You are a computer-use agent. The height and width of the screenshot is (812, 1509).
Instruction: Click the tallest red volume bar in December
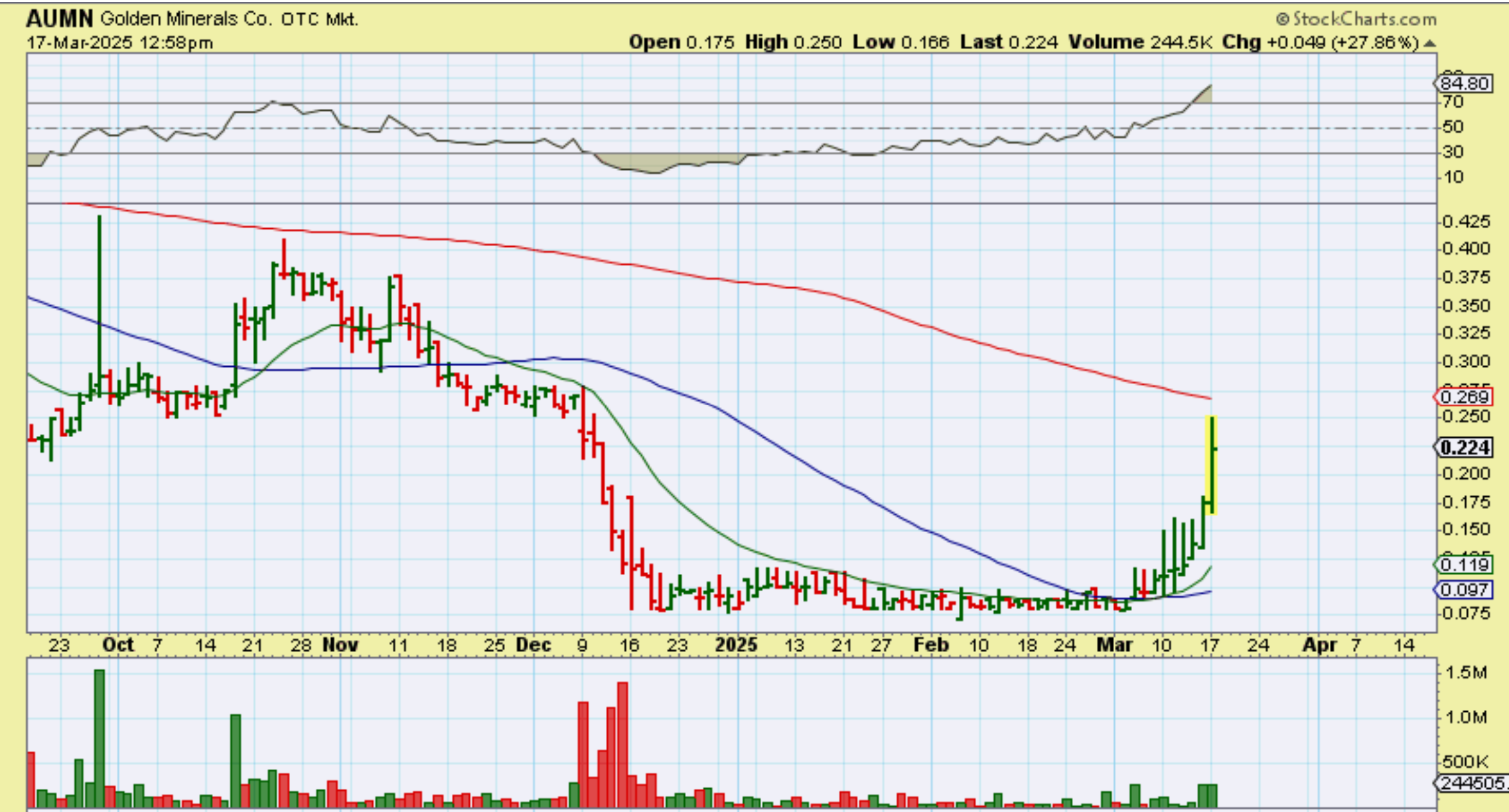pyautogui.click(x=622, y=743)
